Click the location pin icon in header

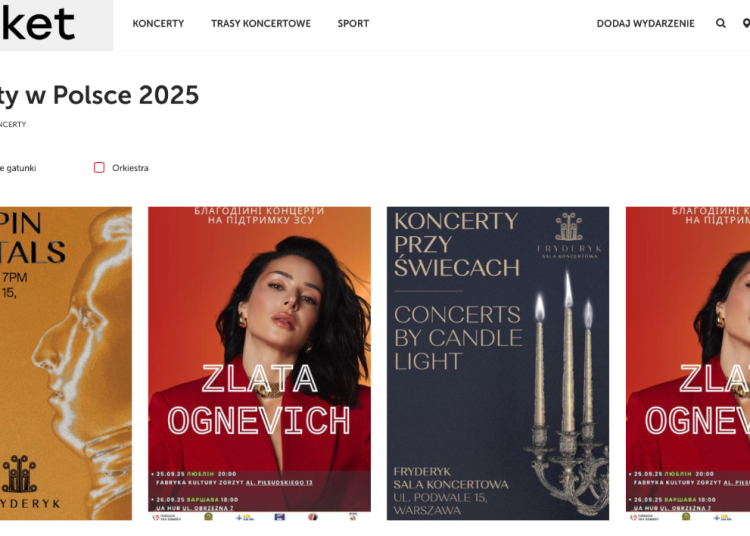(x=746, y=23)
